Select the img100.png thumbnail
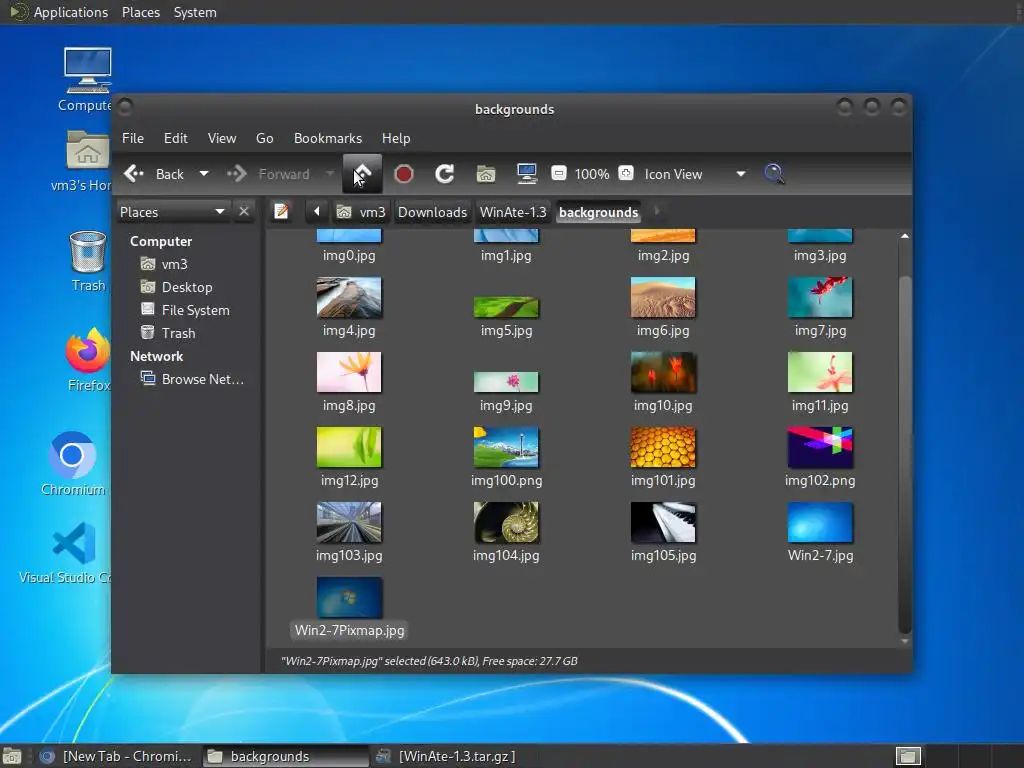Image resolution: width=1024 pixels, height=768 pixels. tap(506, 447)
